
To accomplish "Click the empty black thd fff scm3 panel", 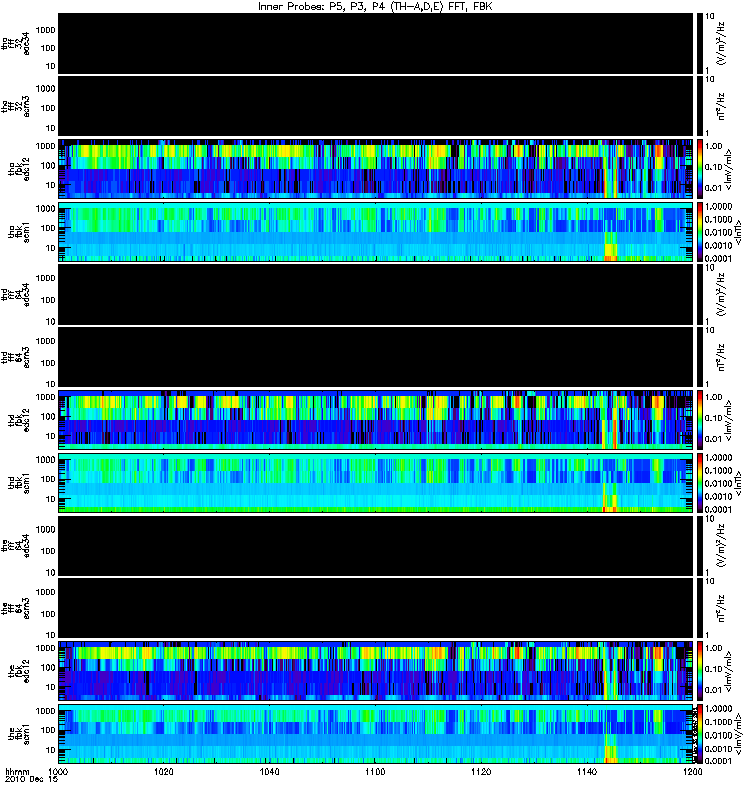I will 375,357.
